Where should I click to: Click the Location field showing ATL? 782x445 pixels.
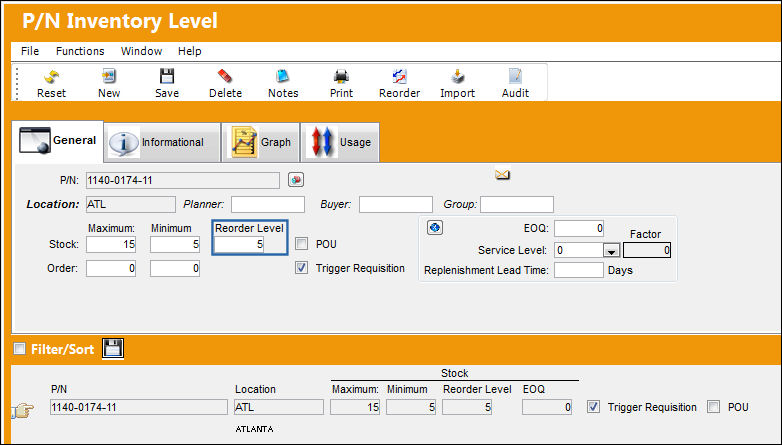131,205
